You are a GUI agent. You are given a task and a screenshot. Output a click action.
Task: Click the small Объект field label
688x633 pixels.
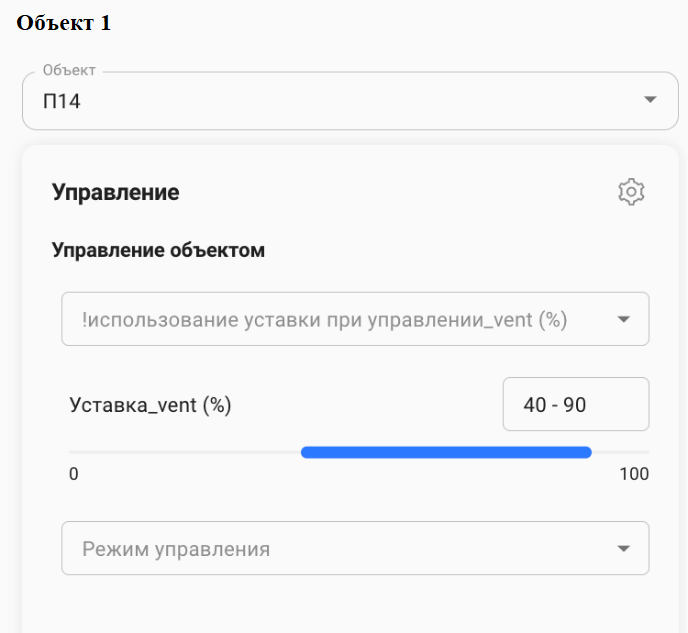tap(69, 71)
